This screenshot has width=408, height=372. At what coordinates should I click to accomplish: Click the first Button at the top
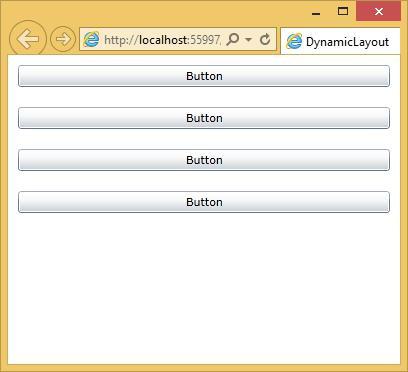(x=204, y=76)
